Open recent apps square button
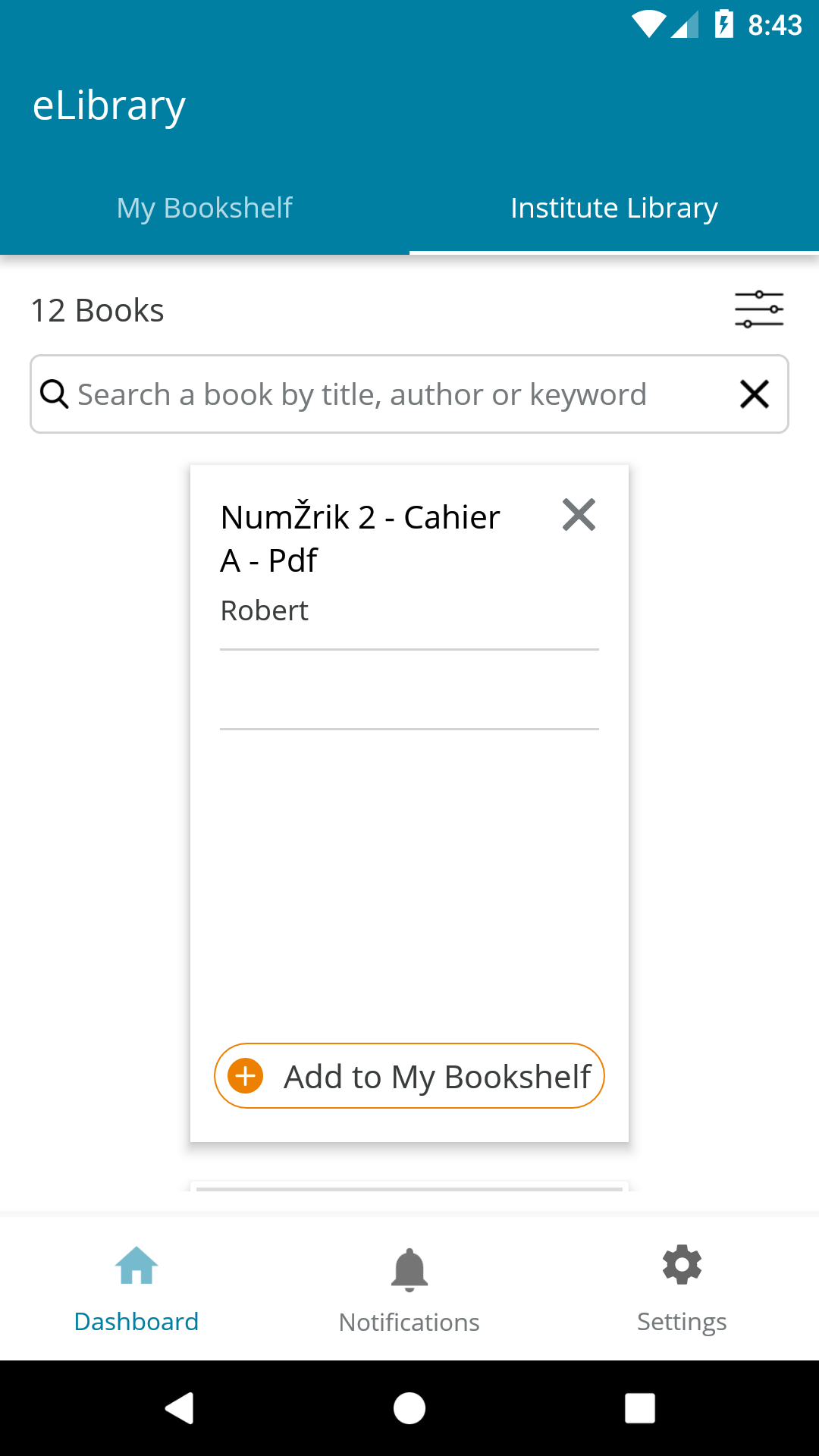The width and height of the screenshot is (819, 1456). pos(640,1408)
